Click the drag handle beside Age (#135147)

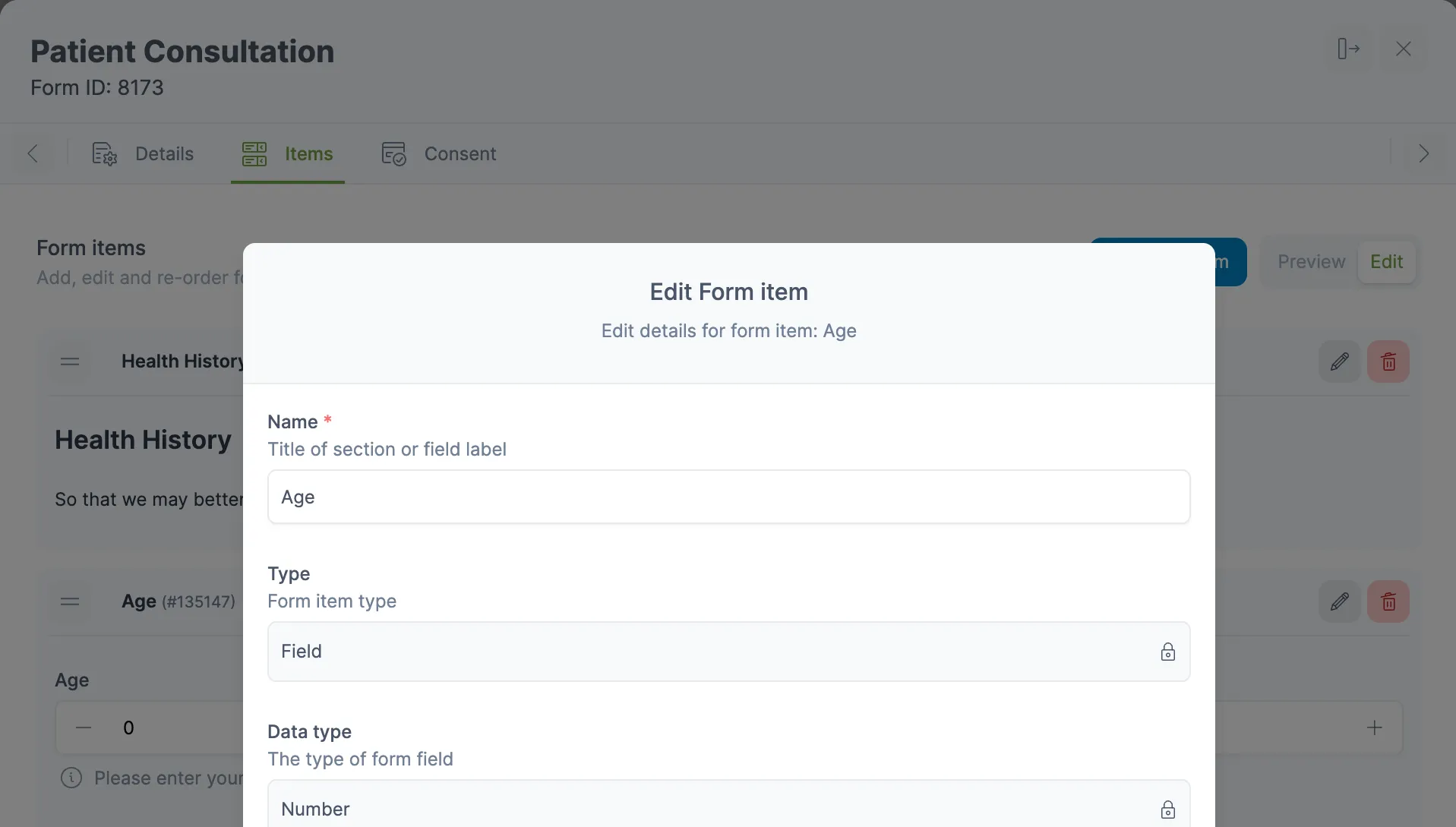[70, 601]
